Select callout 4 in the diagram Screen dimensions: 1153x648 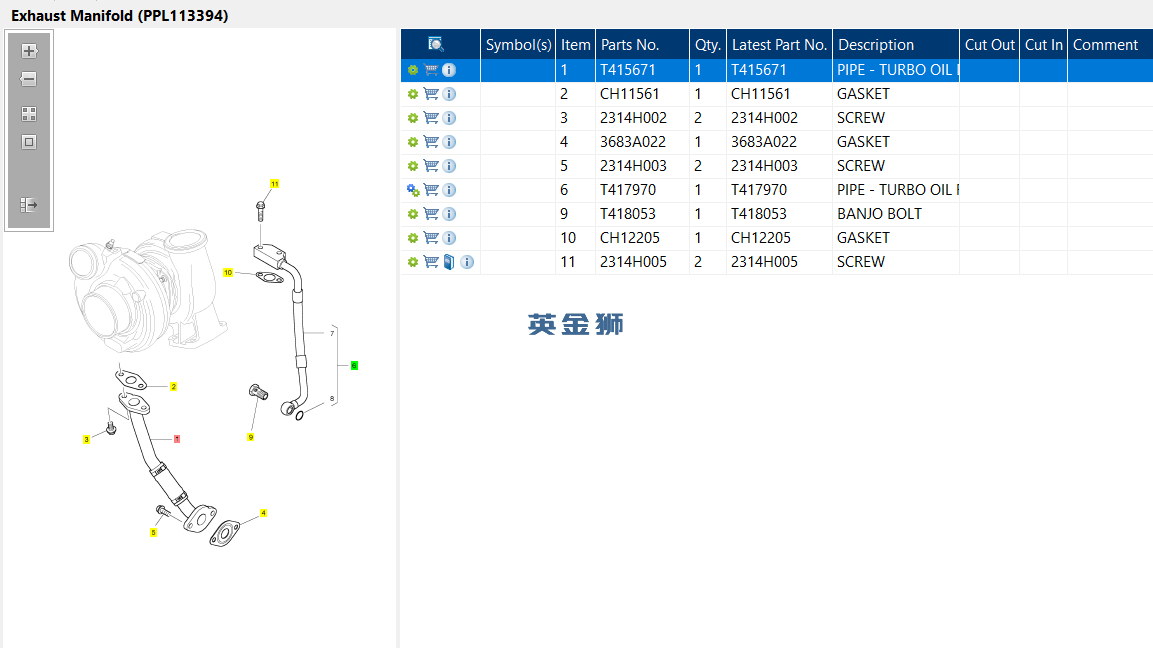coord(263,513)
